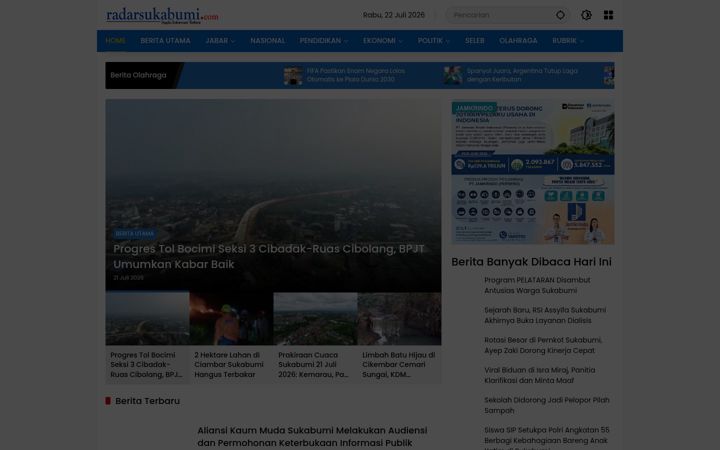Expand the RUBRIK dropdown menu
This screenshot has width=720, height=450.
(x=568, y=41)
